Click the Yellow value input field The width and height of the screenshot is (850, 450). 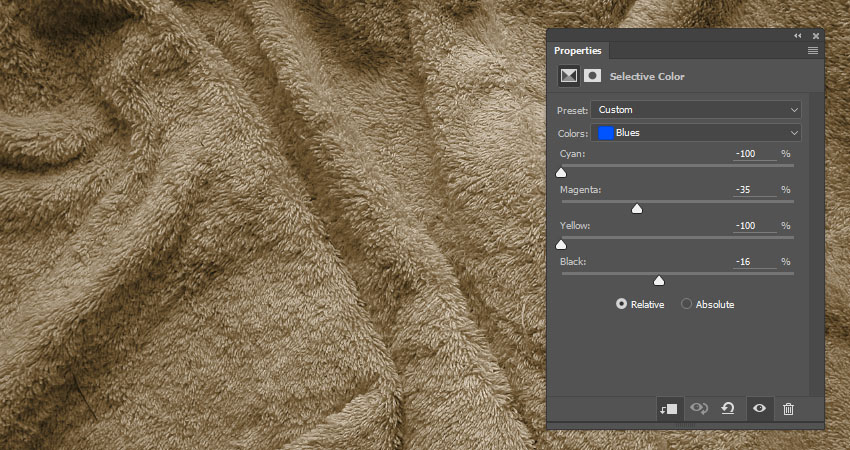point(755,226)
